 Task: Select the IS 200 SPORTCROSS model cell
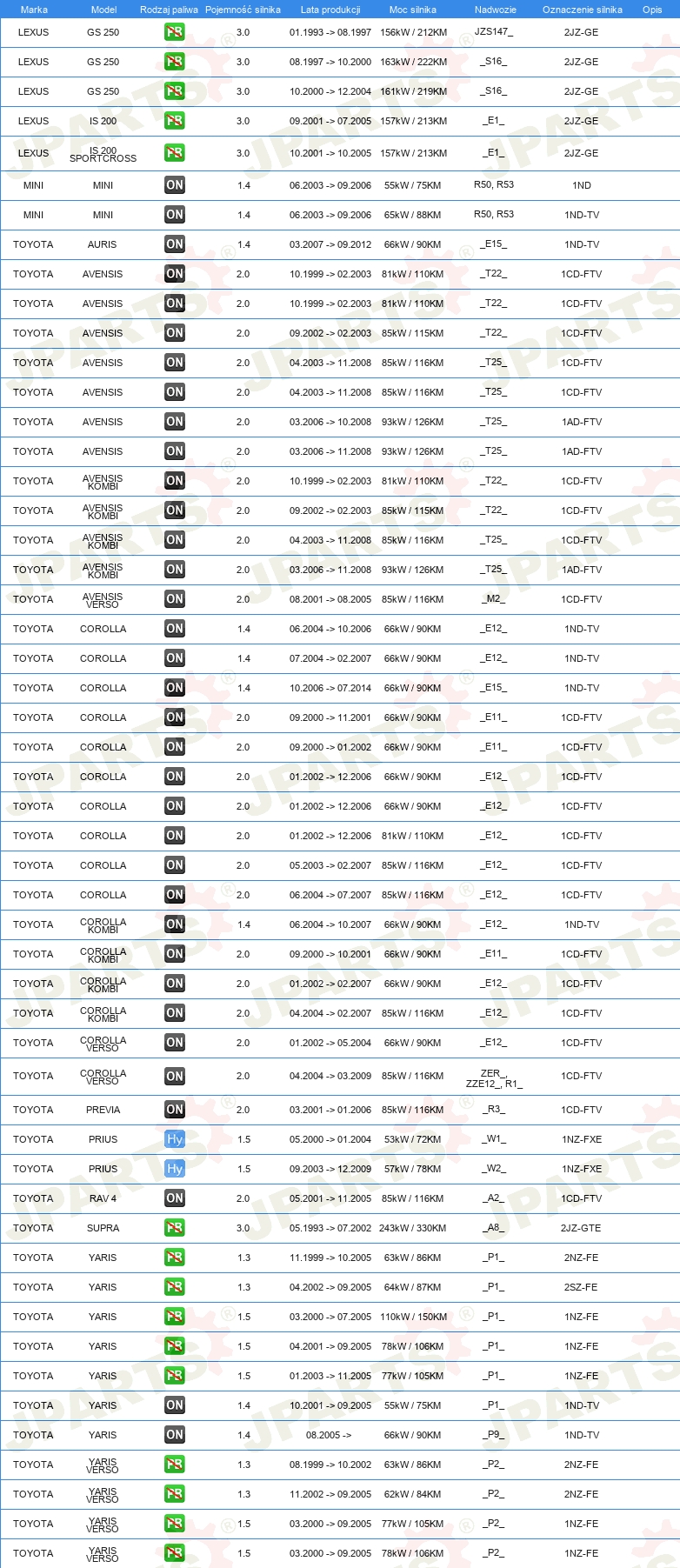click(103, 154)
